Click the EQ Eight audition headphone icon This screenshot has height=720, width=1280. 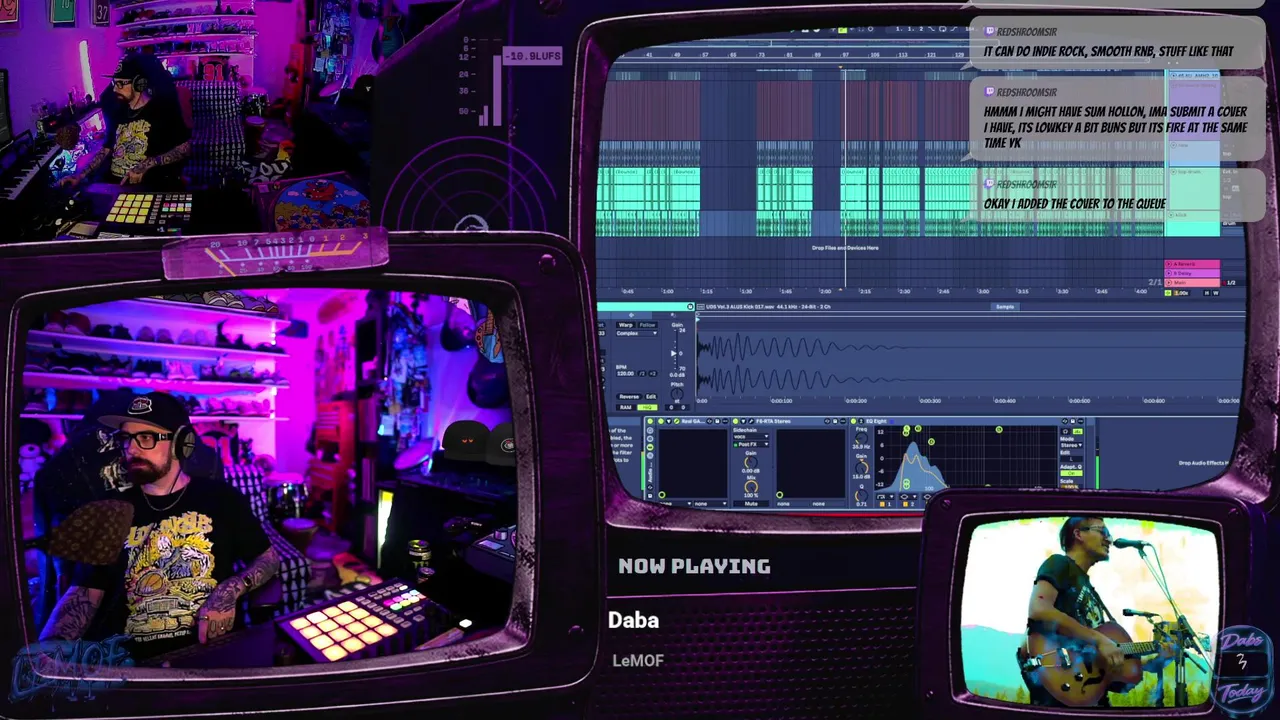(x=1065, y=432)
